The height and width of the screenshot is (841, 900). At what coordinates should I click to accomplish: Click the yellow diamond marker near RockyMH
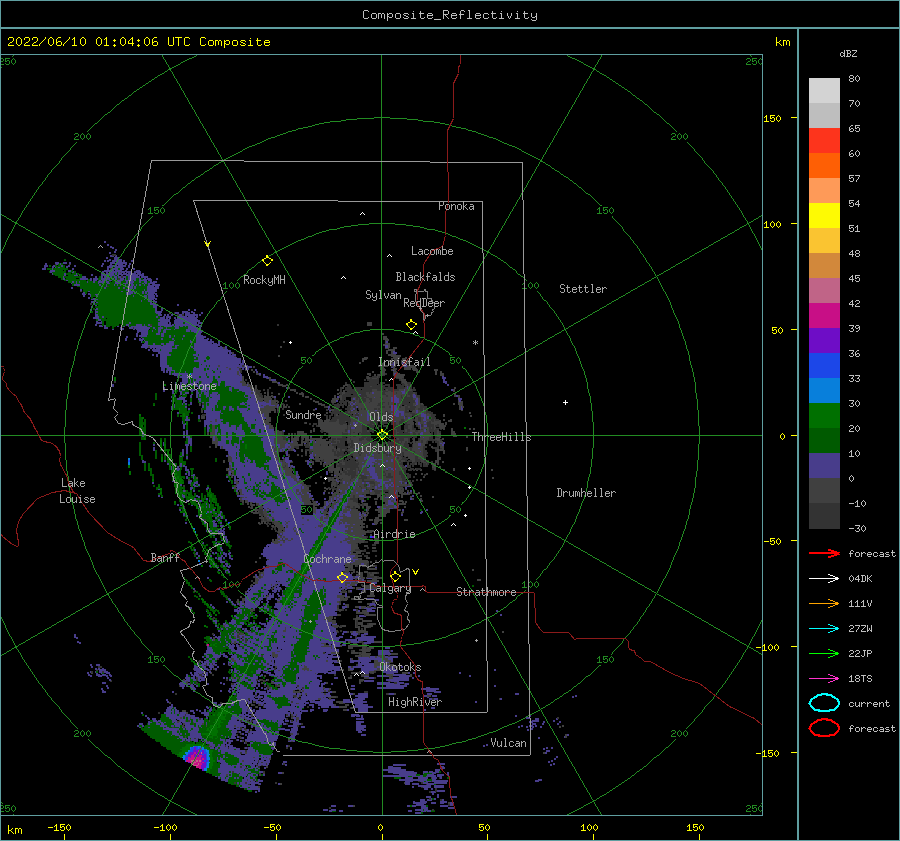(x=267, y=261)
